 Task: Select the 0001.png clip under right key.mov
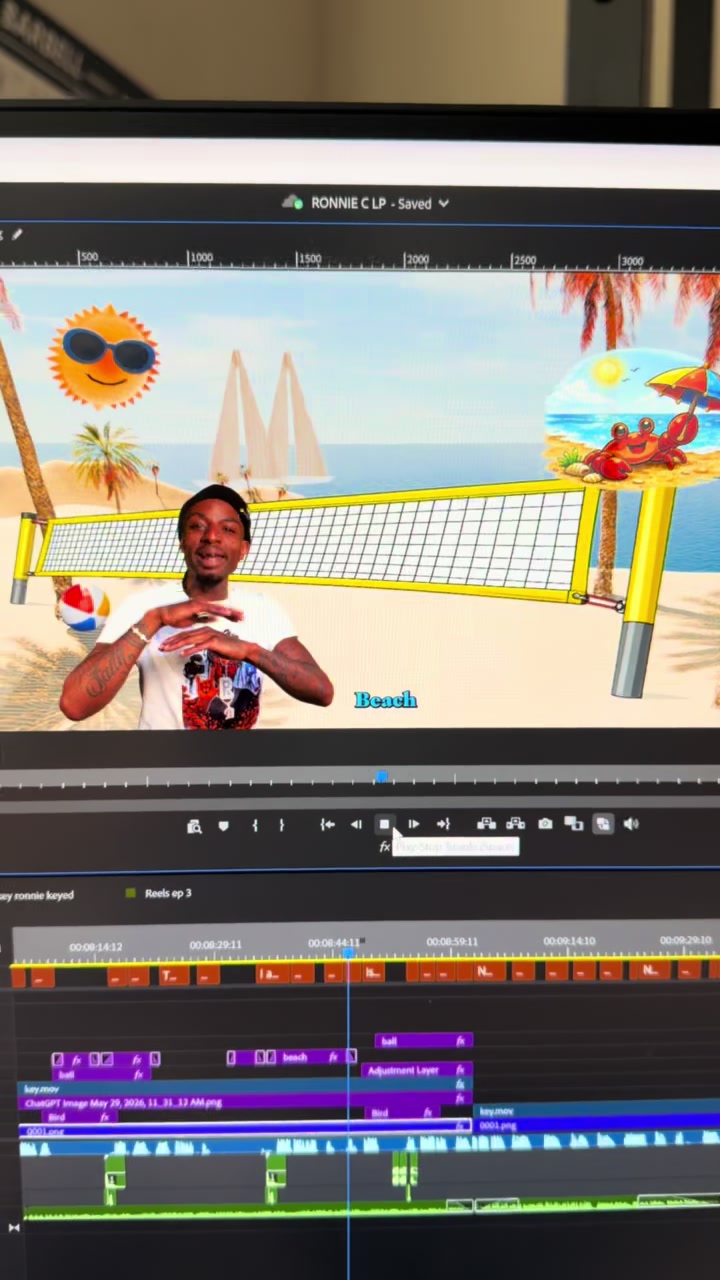596,1125
